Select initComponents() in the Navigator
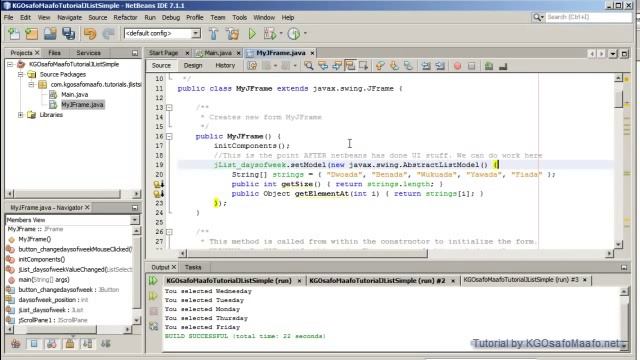The image size is (640, 360). 41,260
